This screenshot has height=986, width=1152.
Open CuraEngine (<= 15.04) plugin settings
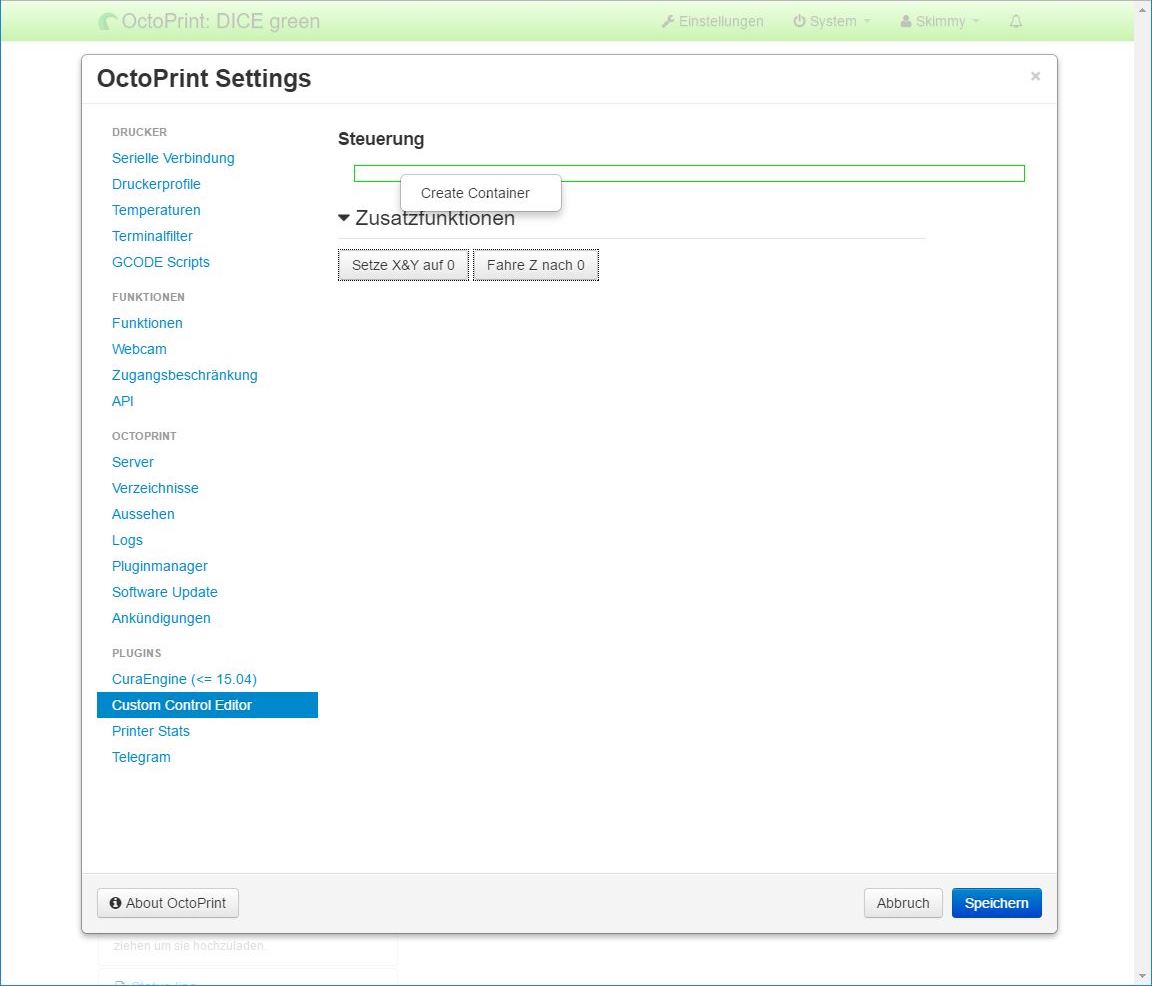[x=184, y=679]
